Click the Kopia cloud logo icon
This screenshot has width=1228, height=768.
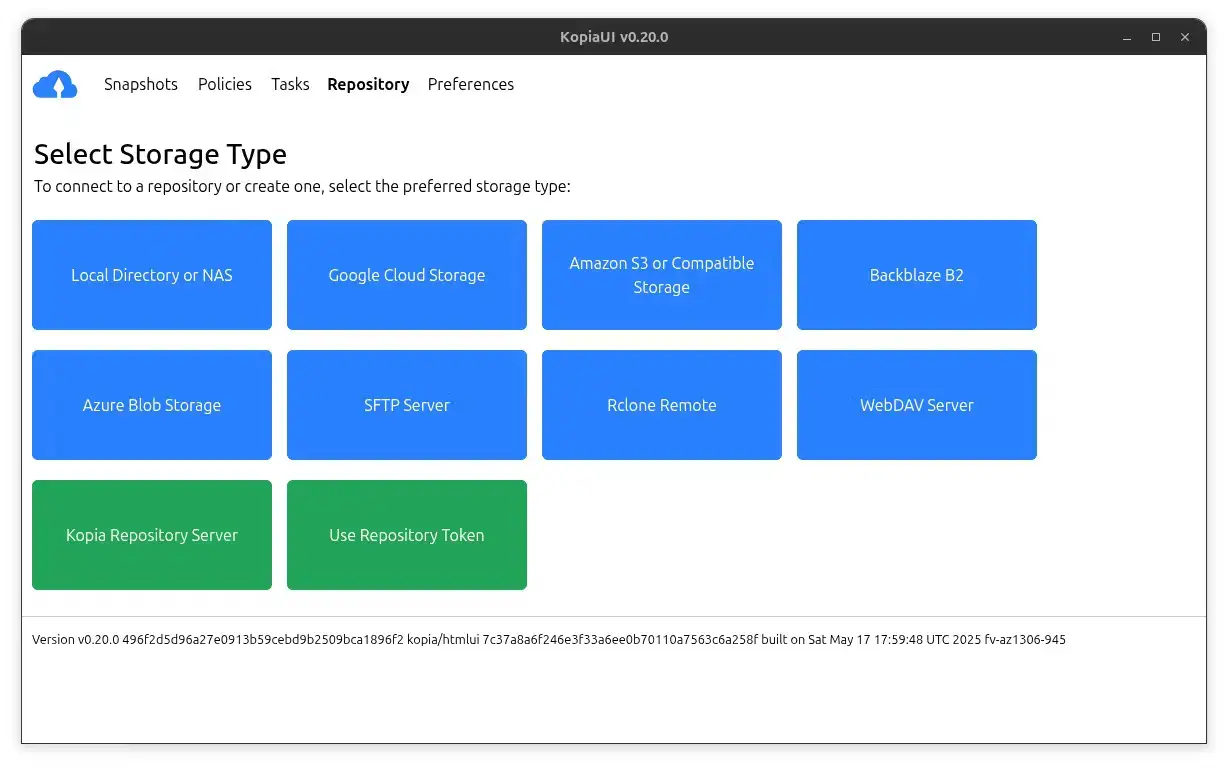coord(55,84)
